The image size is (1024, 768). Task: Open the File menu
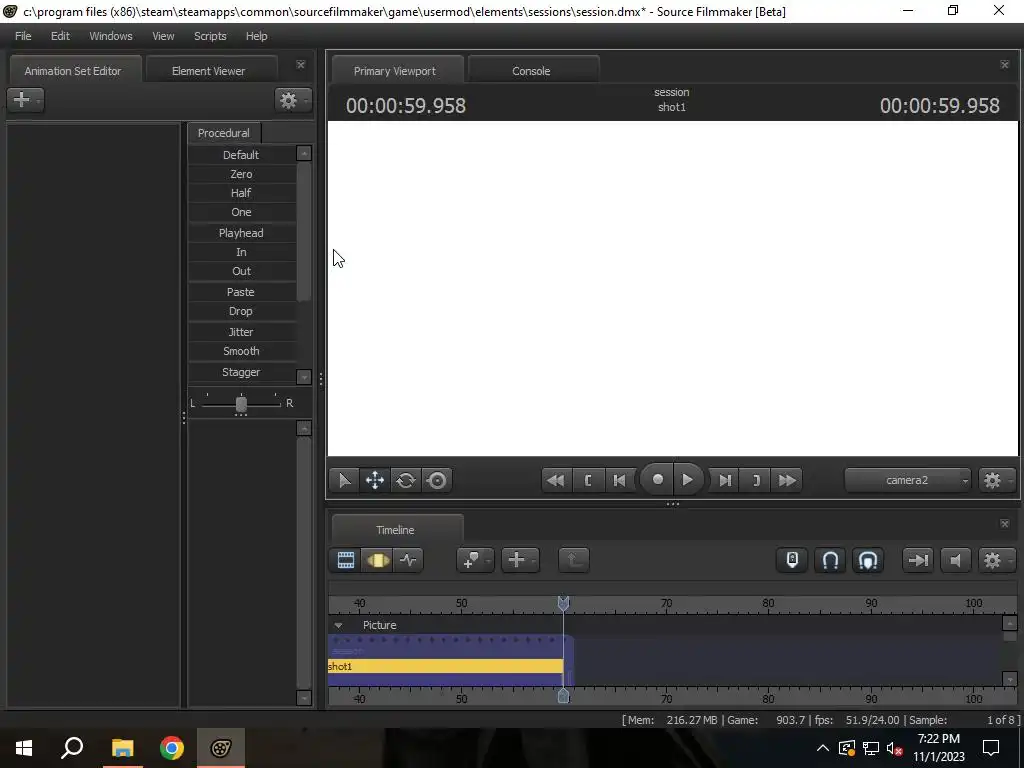pyautogui.click(x=23, y=36)
